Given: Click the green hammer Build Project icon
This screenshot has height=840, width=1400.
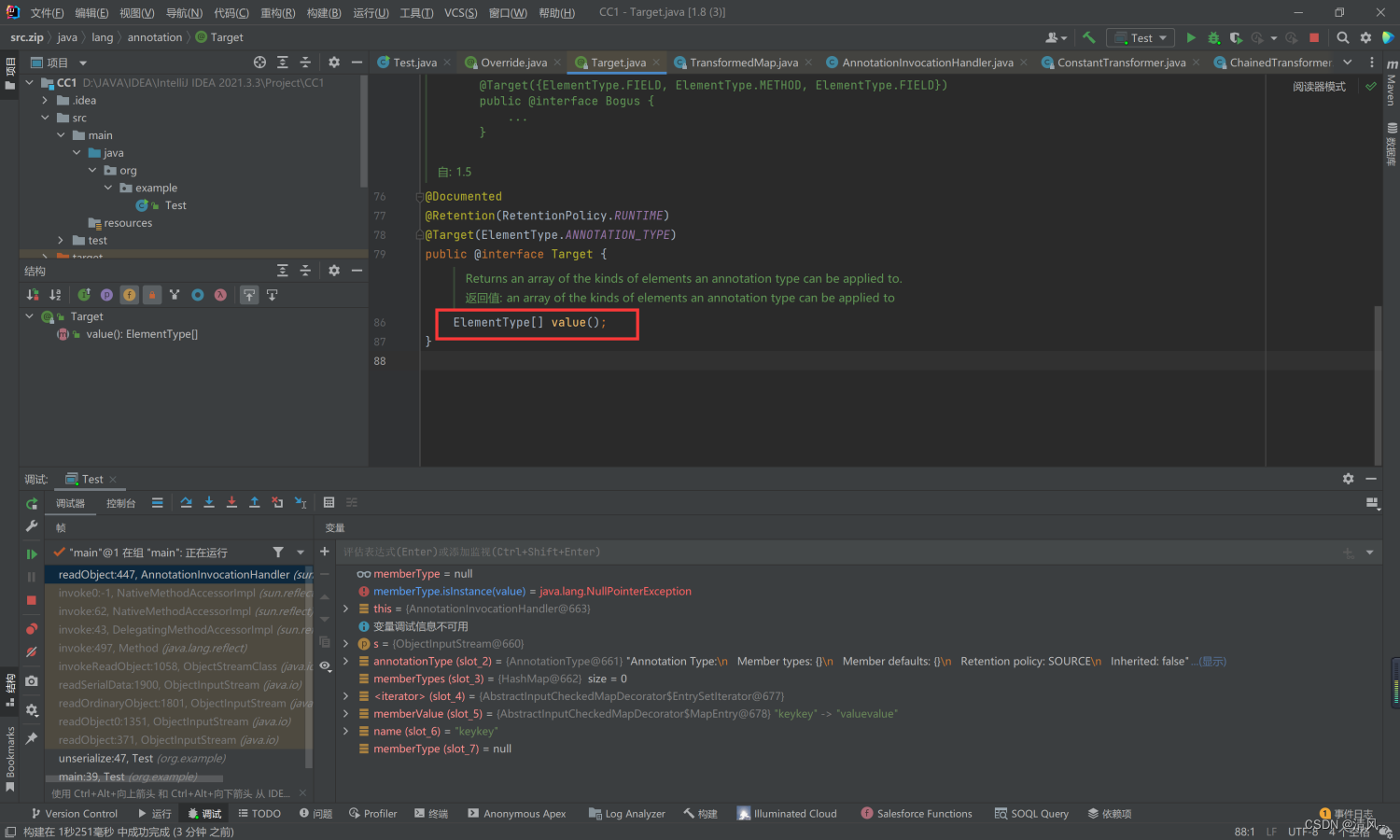Looking at the screenshot, I should click(1088, 37).
